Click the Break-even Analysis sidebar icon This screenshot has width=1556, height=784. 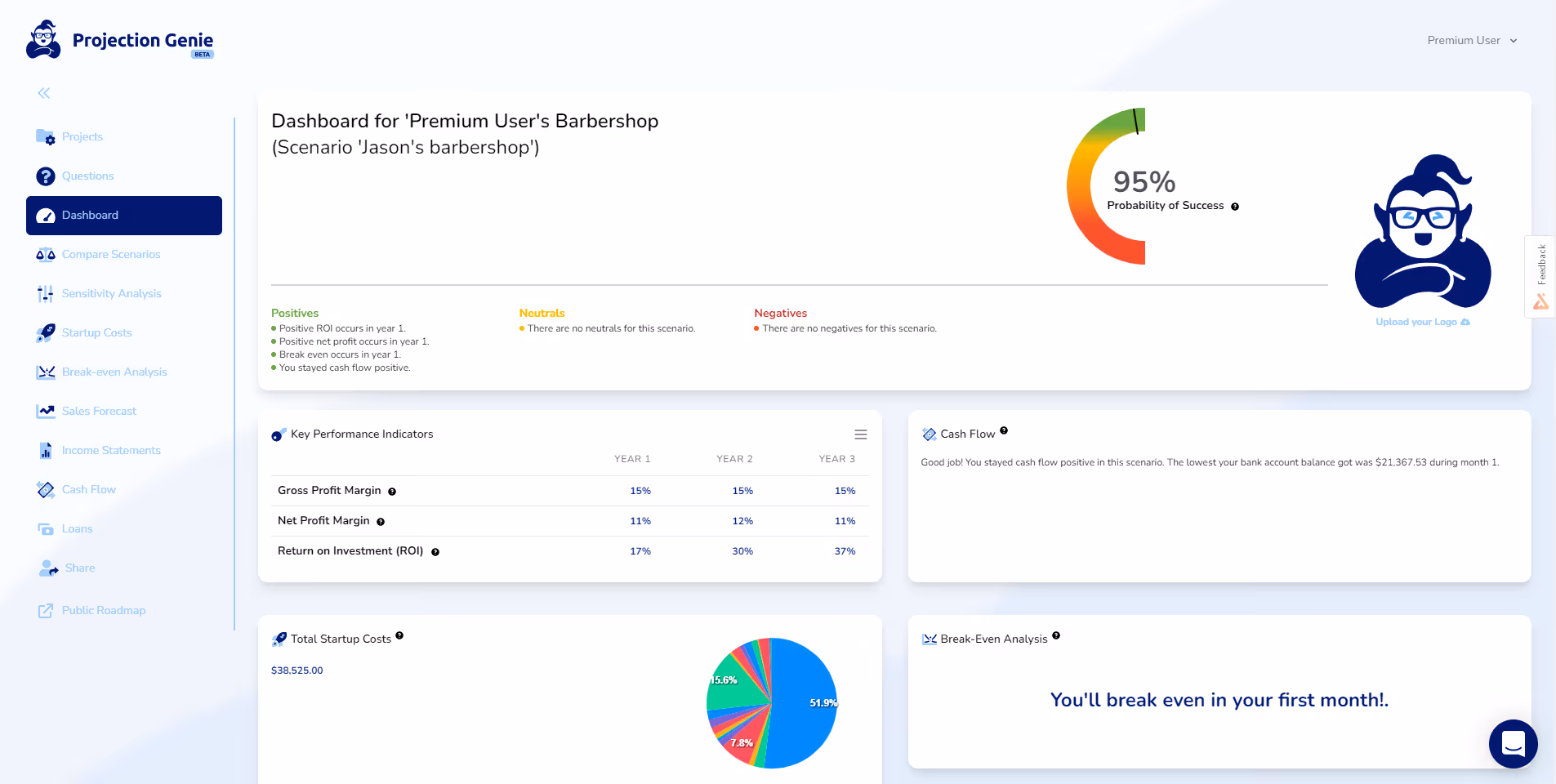click(x=46, y=372)
